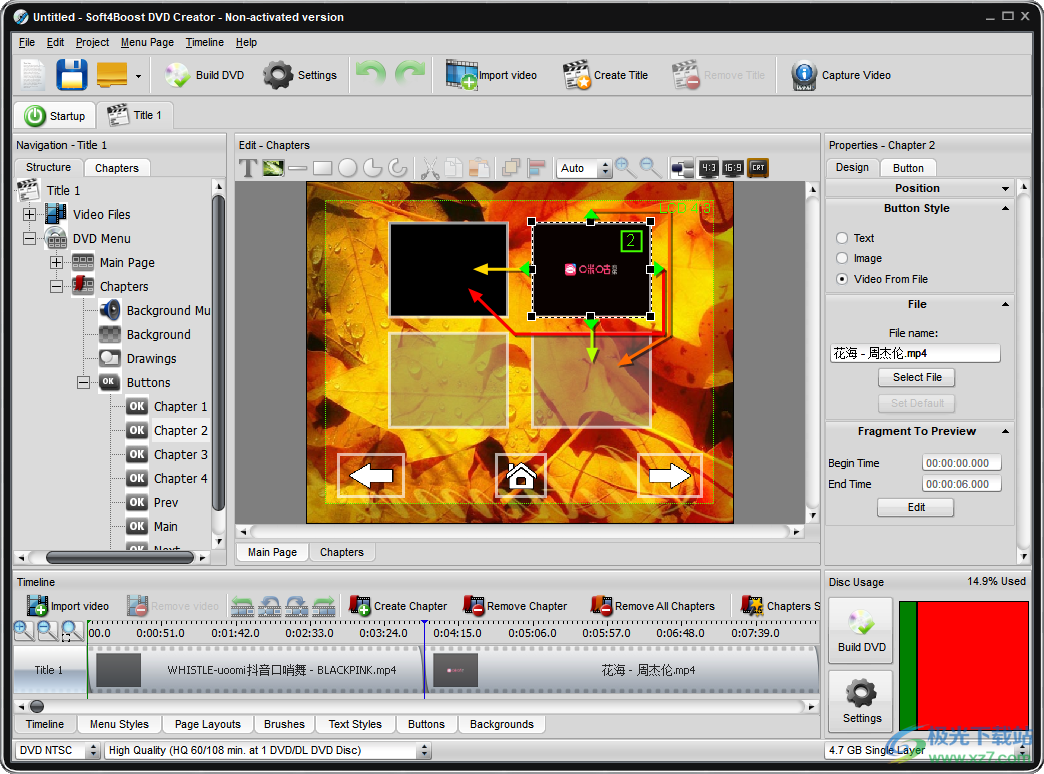Click Create Chapter in timeline toolbar
1044x774 pixels.
point(399,605)
